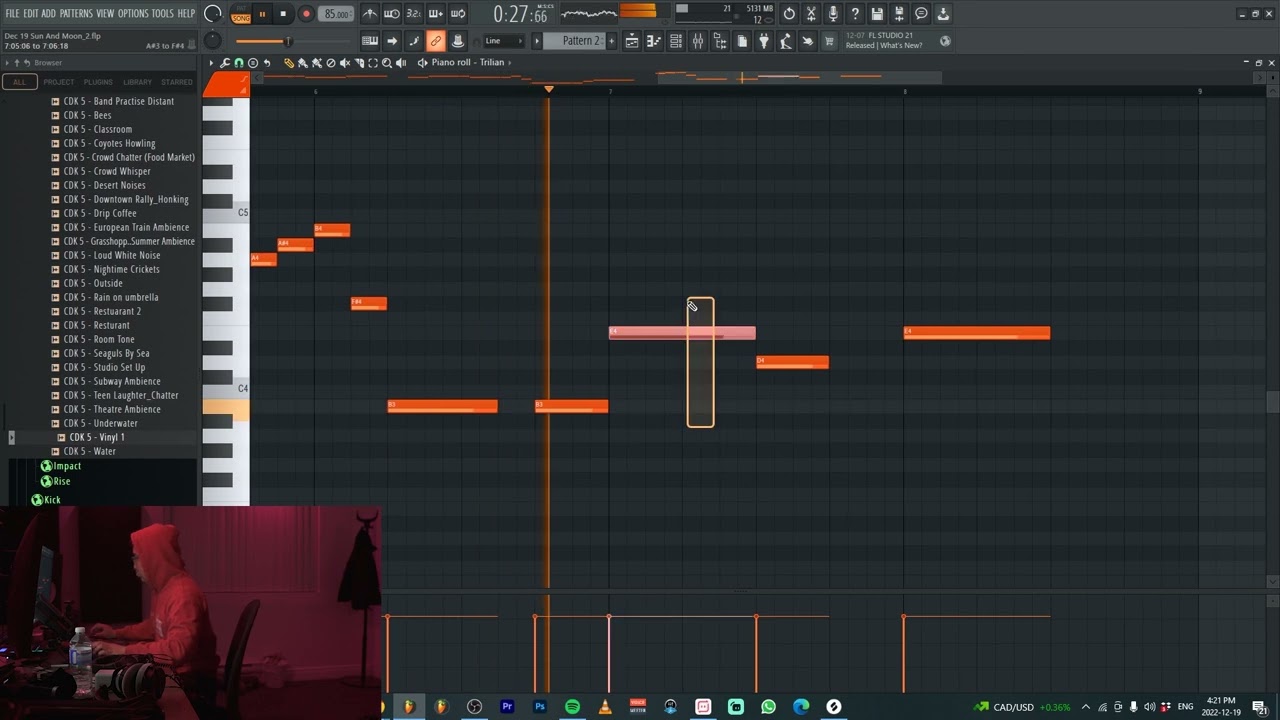Open the Playlist view button

tap(632, 41)
